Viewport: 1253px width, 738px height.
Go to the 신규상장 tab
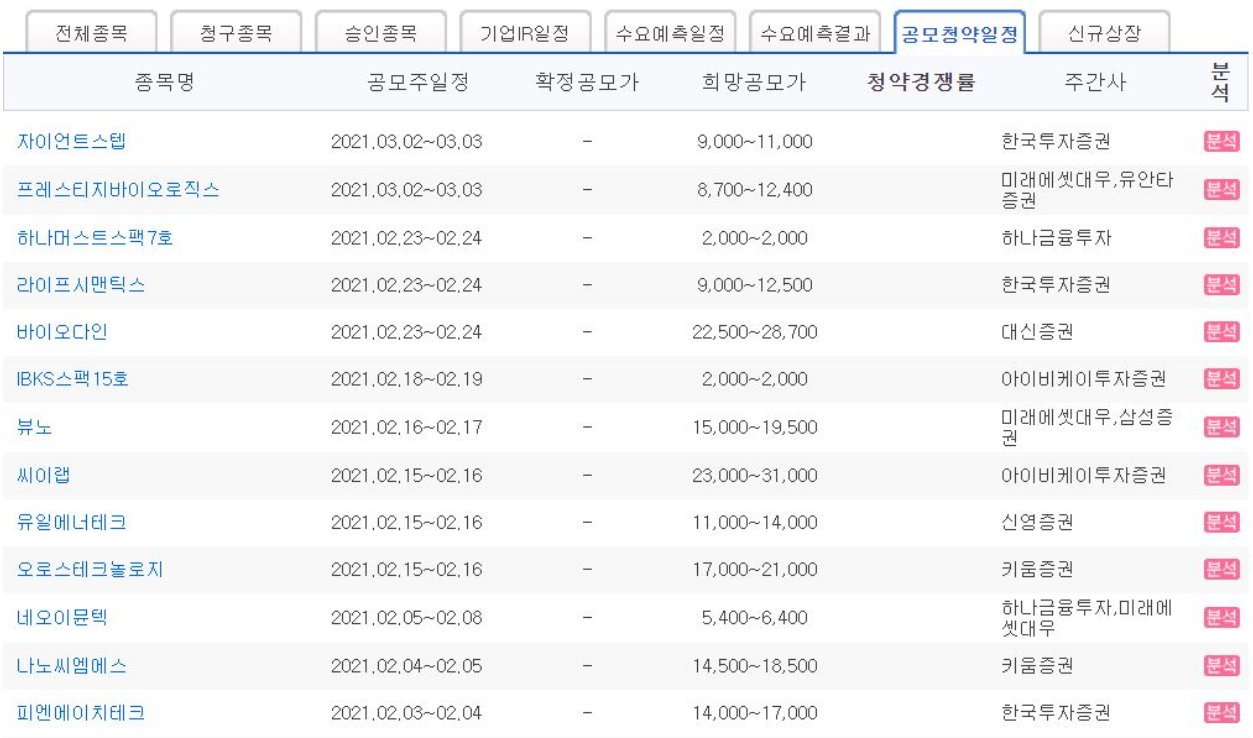point(1105,34)
